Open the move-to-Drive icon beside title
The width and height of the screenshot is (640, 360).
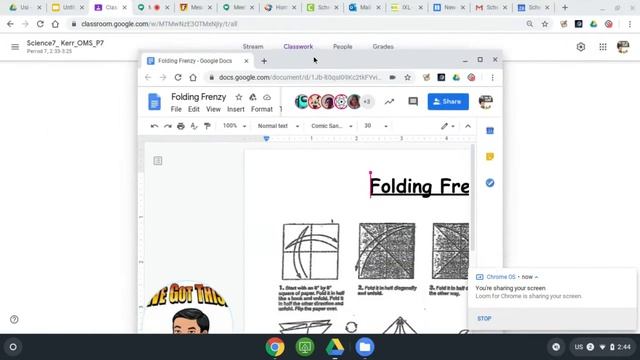(253, 97)
